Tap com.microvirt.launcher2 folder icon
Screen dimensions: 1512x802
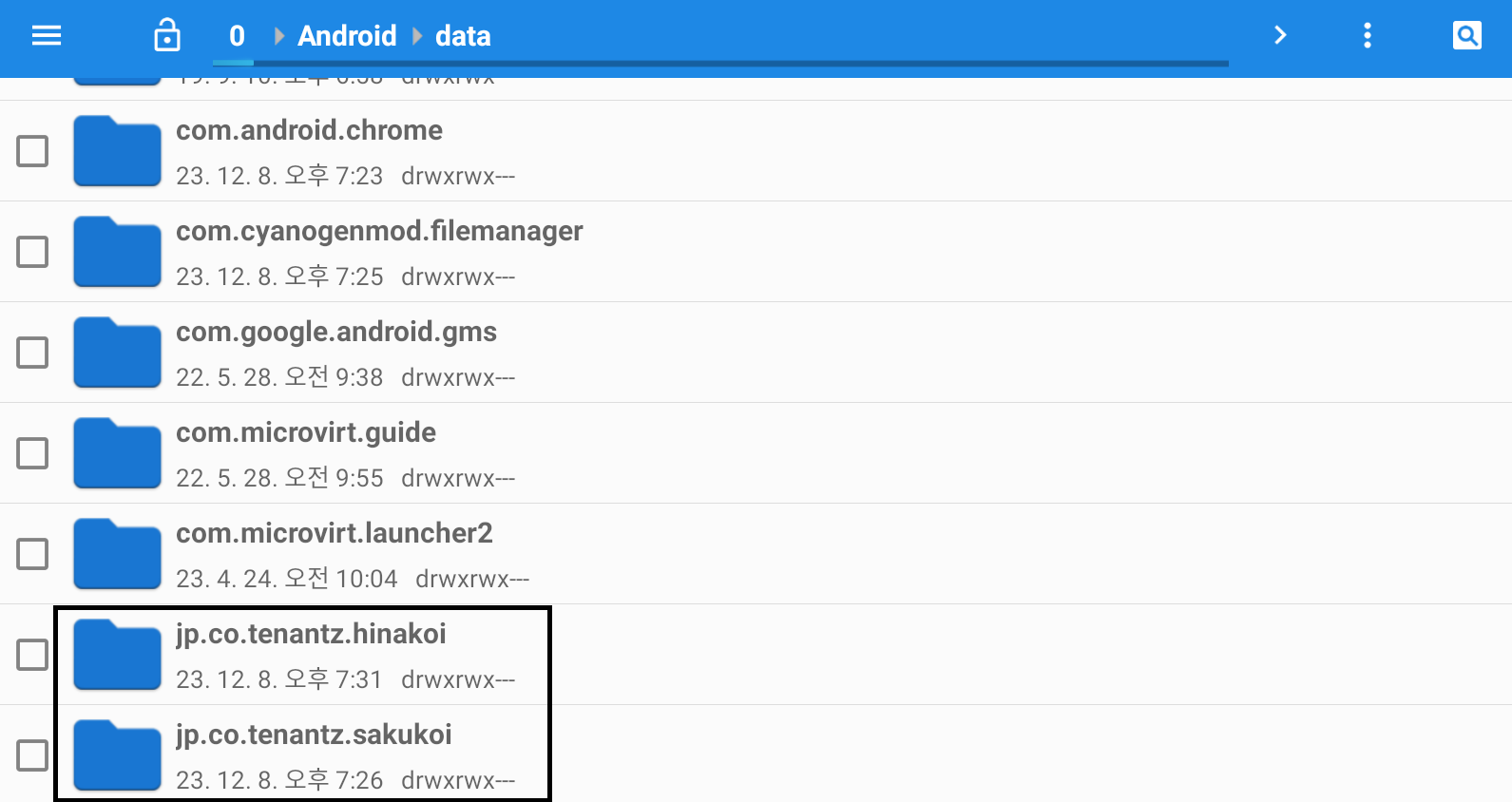(117, 554)
